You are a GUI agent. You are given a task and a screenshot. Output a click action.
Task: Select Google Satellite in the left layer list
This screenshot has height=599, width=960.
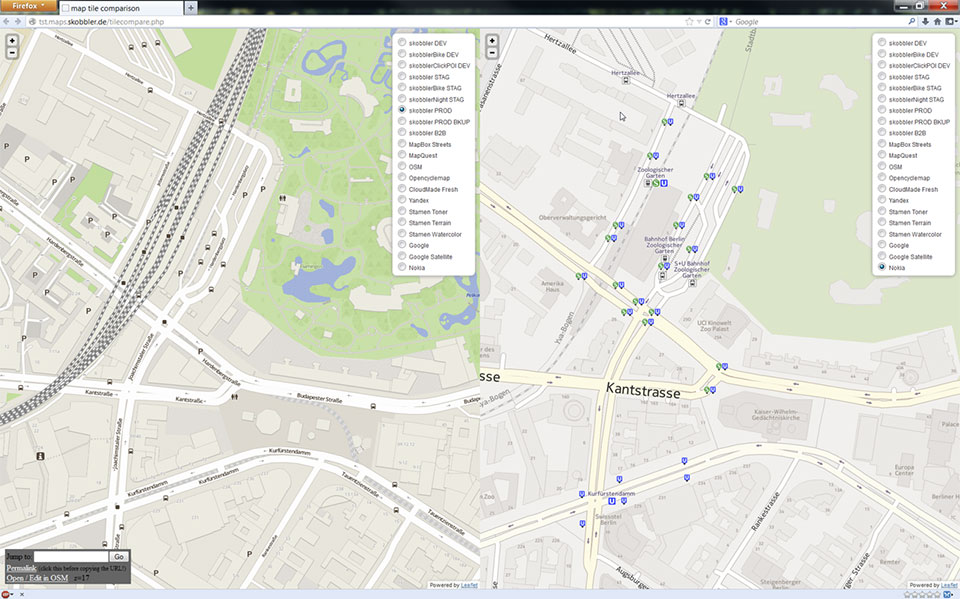point(402,256)
